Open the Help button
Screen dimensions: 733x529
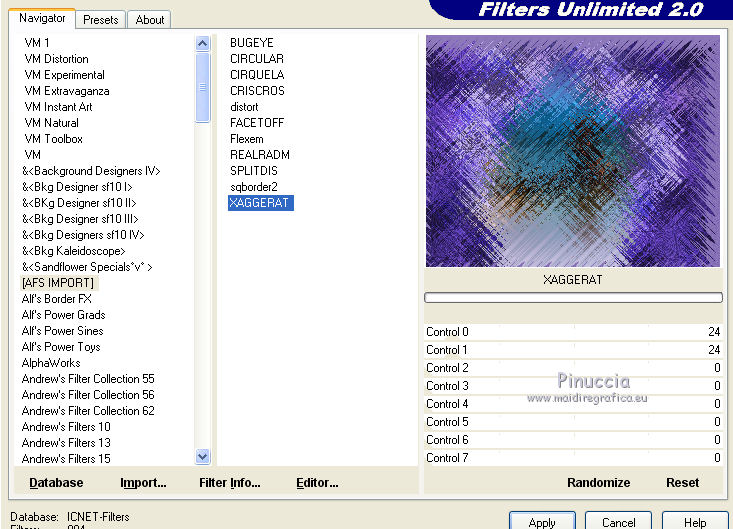pos(695,521)
